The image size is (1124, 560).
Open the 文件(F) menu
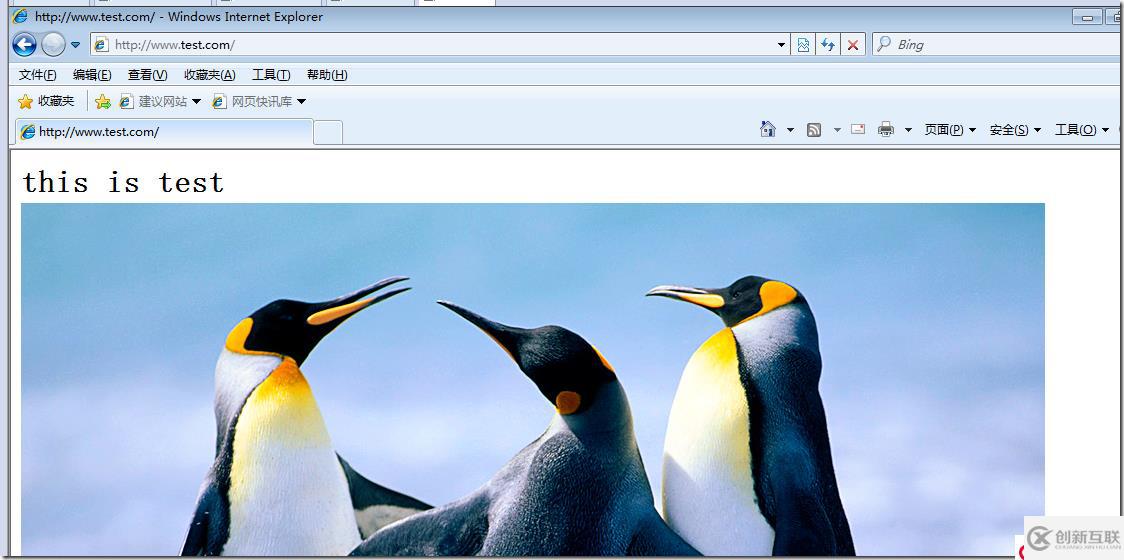coord(37,75)
